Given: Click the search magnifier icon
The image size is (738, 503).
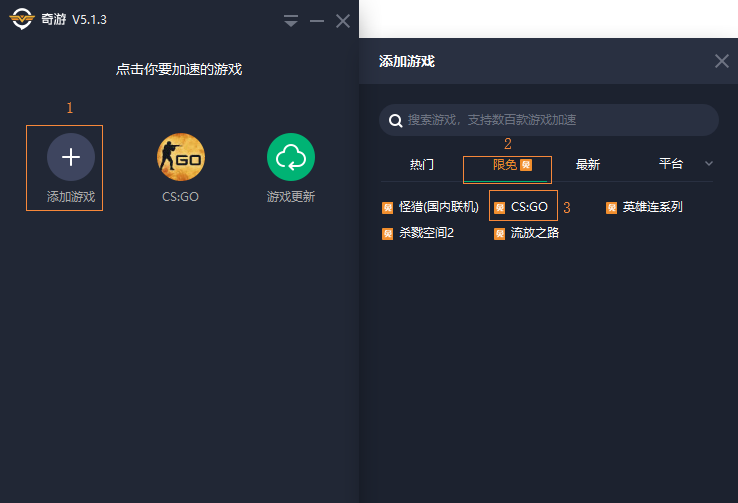Looking at the screenshot, I should 396,120.
